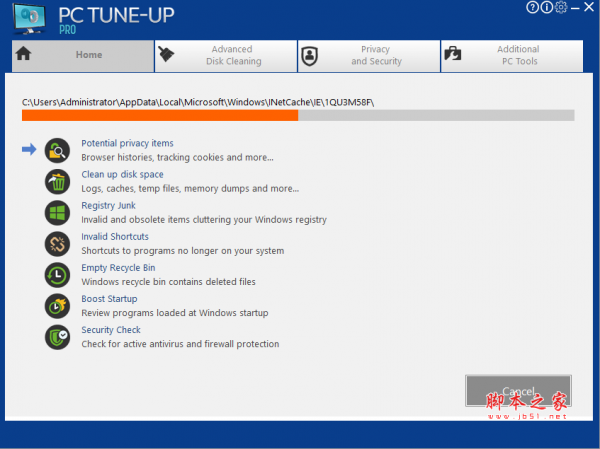Image resolution: width=600 pixels, height=449 pixels.
Task: Open the Additional PC Tools tab
Action: pyautogui.click(x=512, y=56)
